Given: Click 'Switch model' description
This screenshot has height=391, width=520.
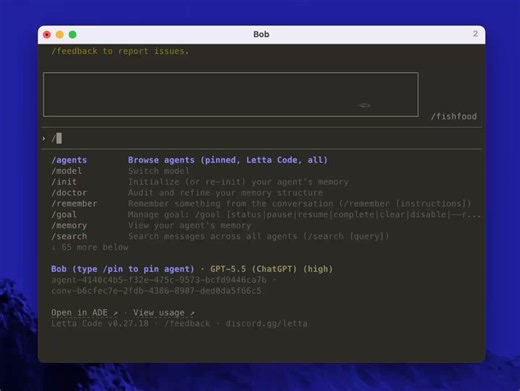Looking at the screenshot, I should tap(159, 171).
